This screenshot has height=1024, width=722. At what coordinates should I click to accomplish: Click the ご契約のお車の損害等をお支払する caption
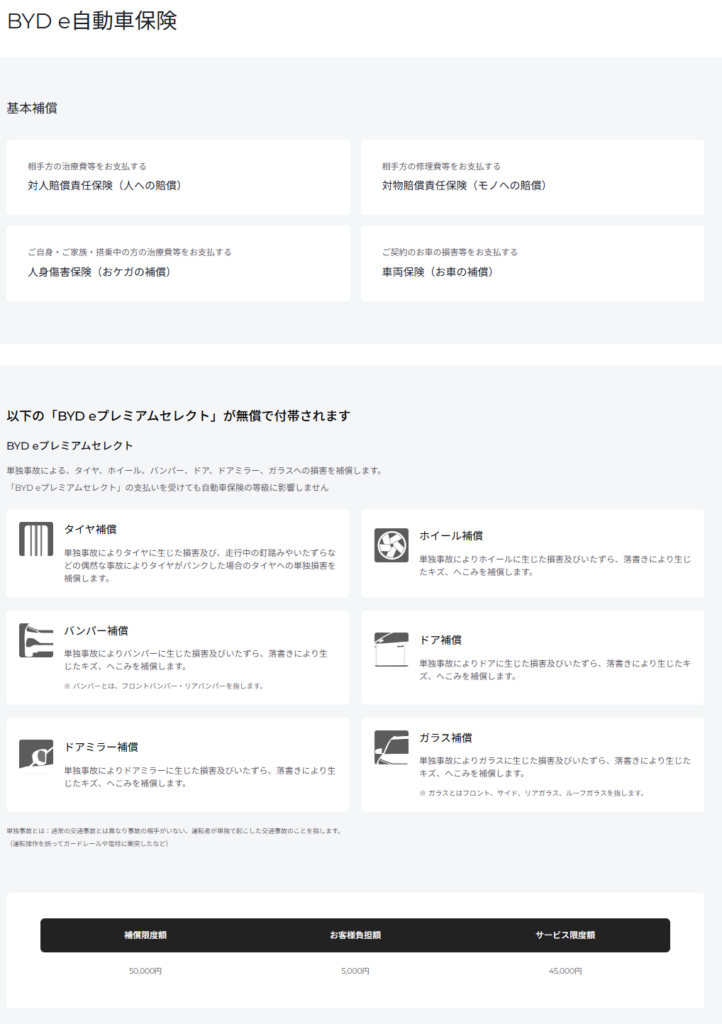click(x=450, y=252)
